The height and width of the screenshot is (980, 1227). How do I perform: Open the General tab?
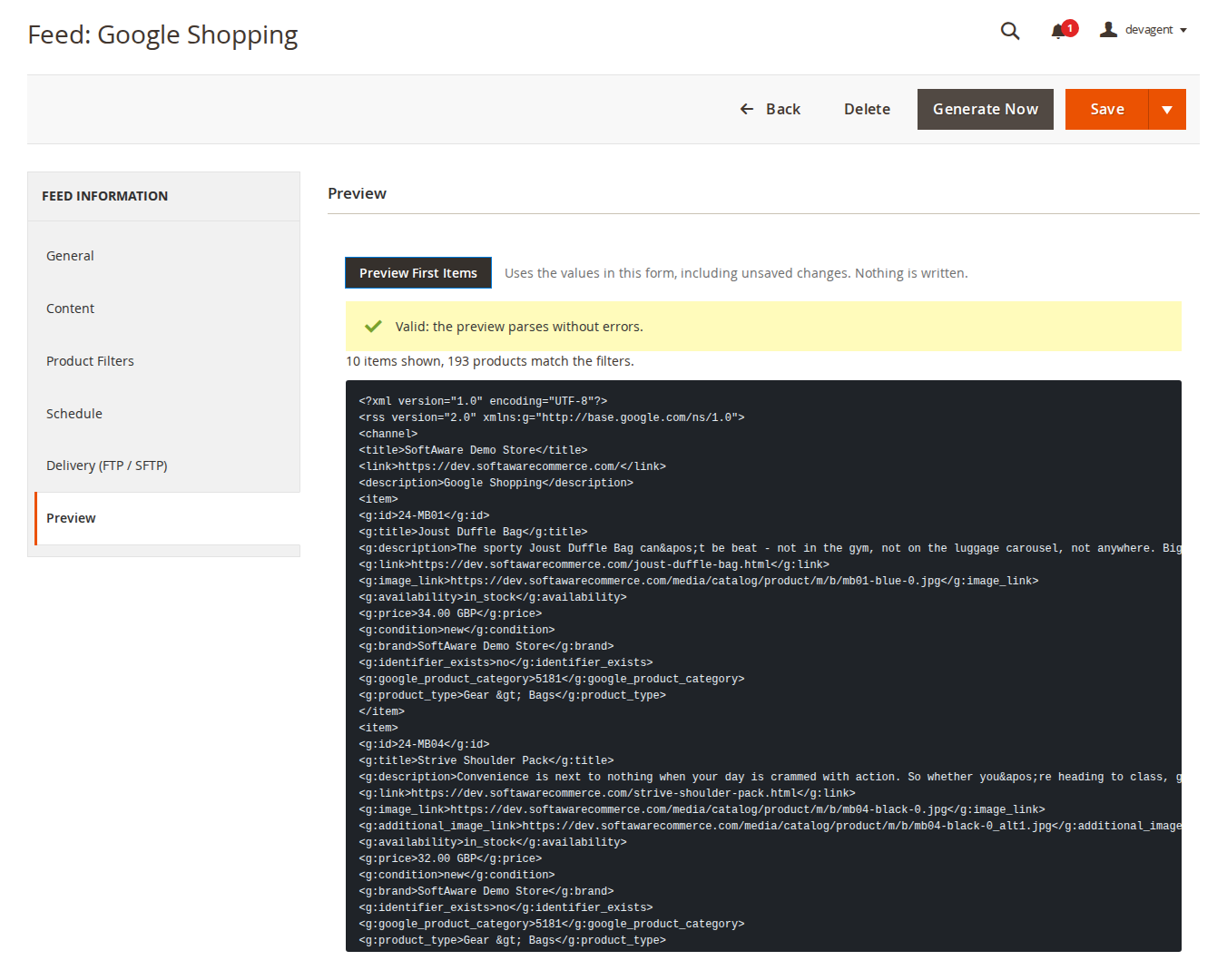click(x=164, y=256)
